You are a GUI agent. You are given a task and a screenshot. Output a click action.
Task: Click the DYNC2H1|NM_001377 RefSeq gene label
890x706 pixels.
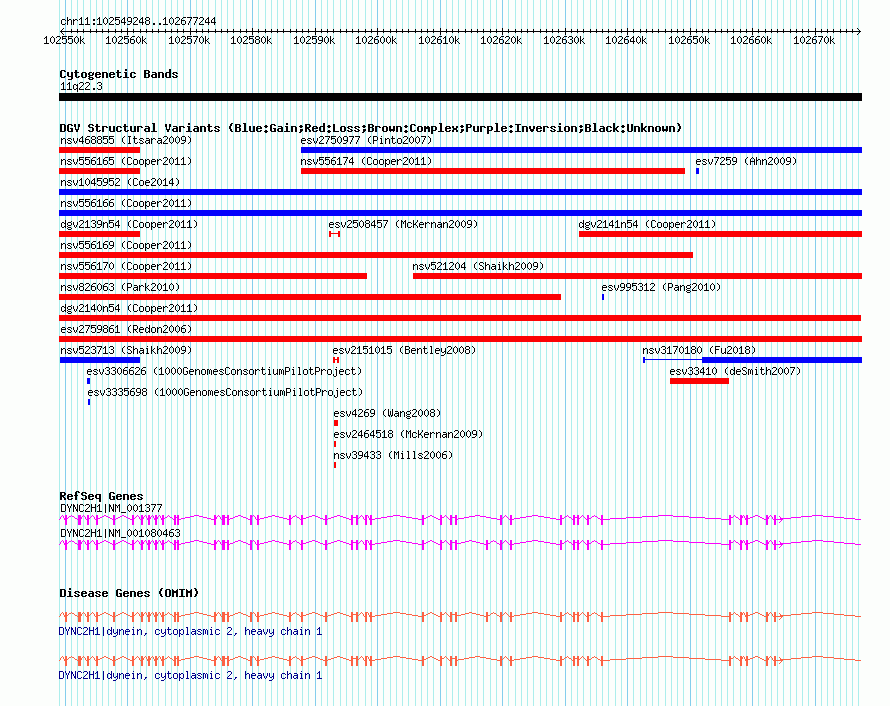pyautogui.click(x=111, y=508)
